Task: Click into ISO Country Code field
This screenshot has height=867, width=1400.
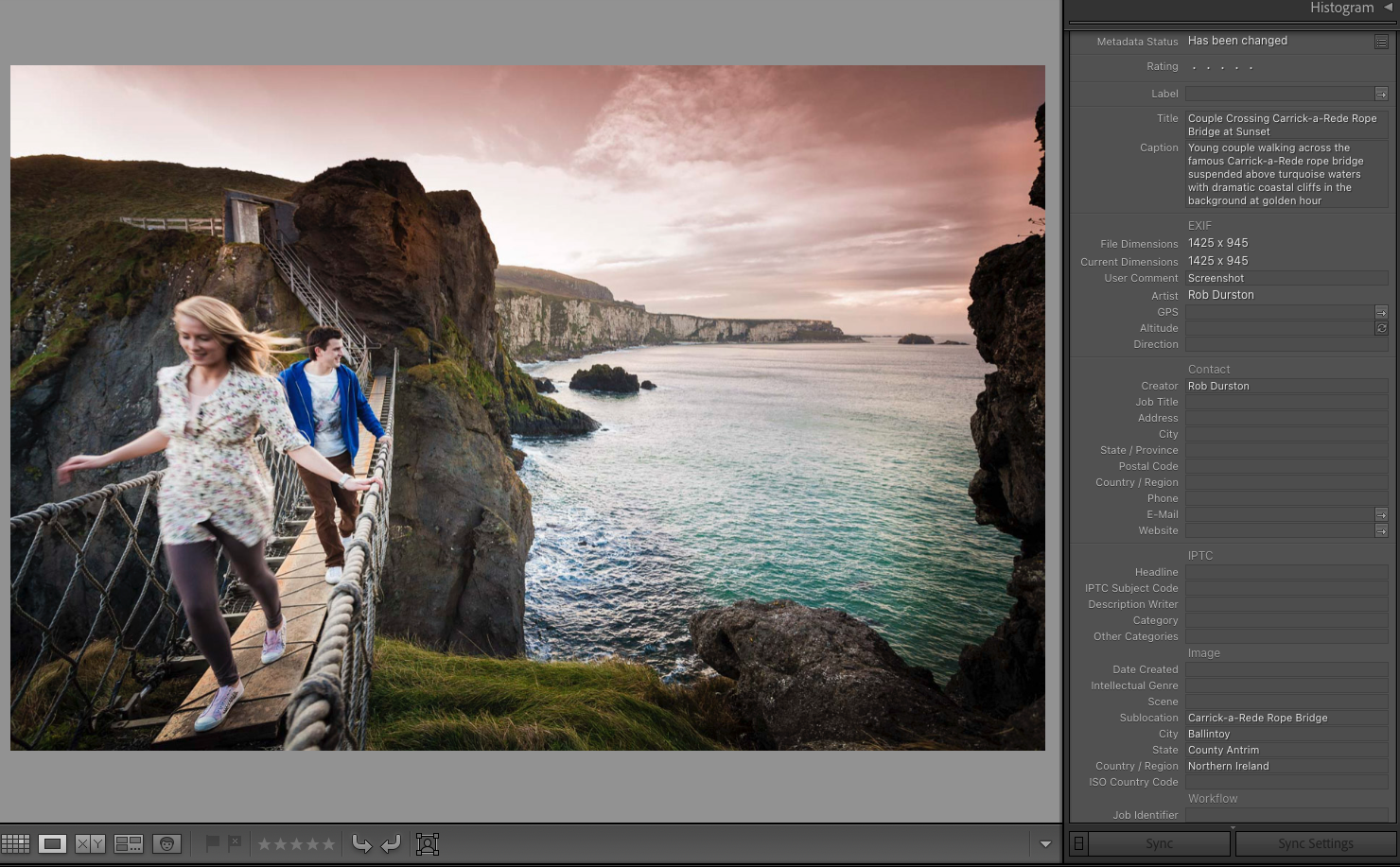Action: [x=1286, y=782]
